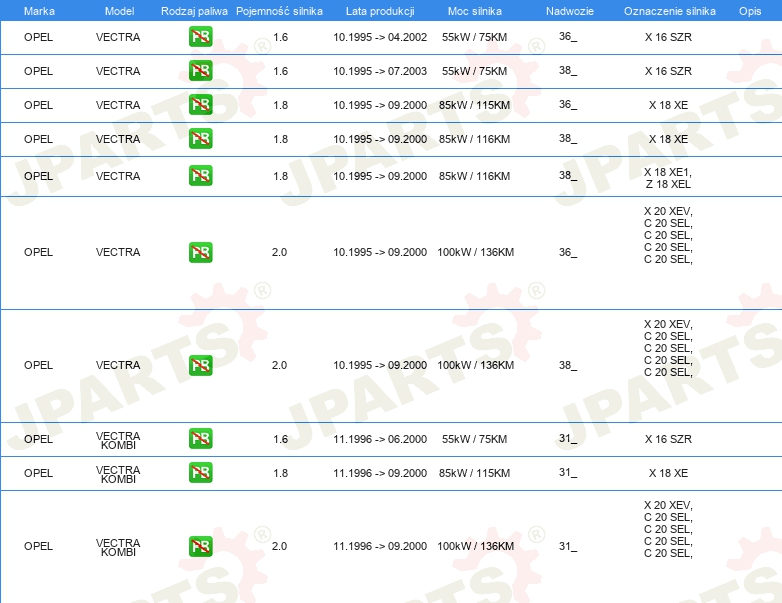Click the Marka column header
Screen dimensions: 782x603
coord(39,11)
